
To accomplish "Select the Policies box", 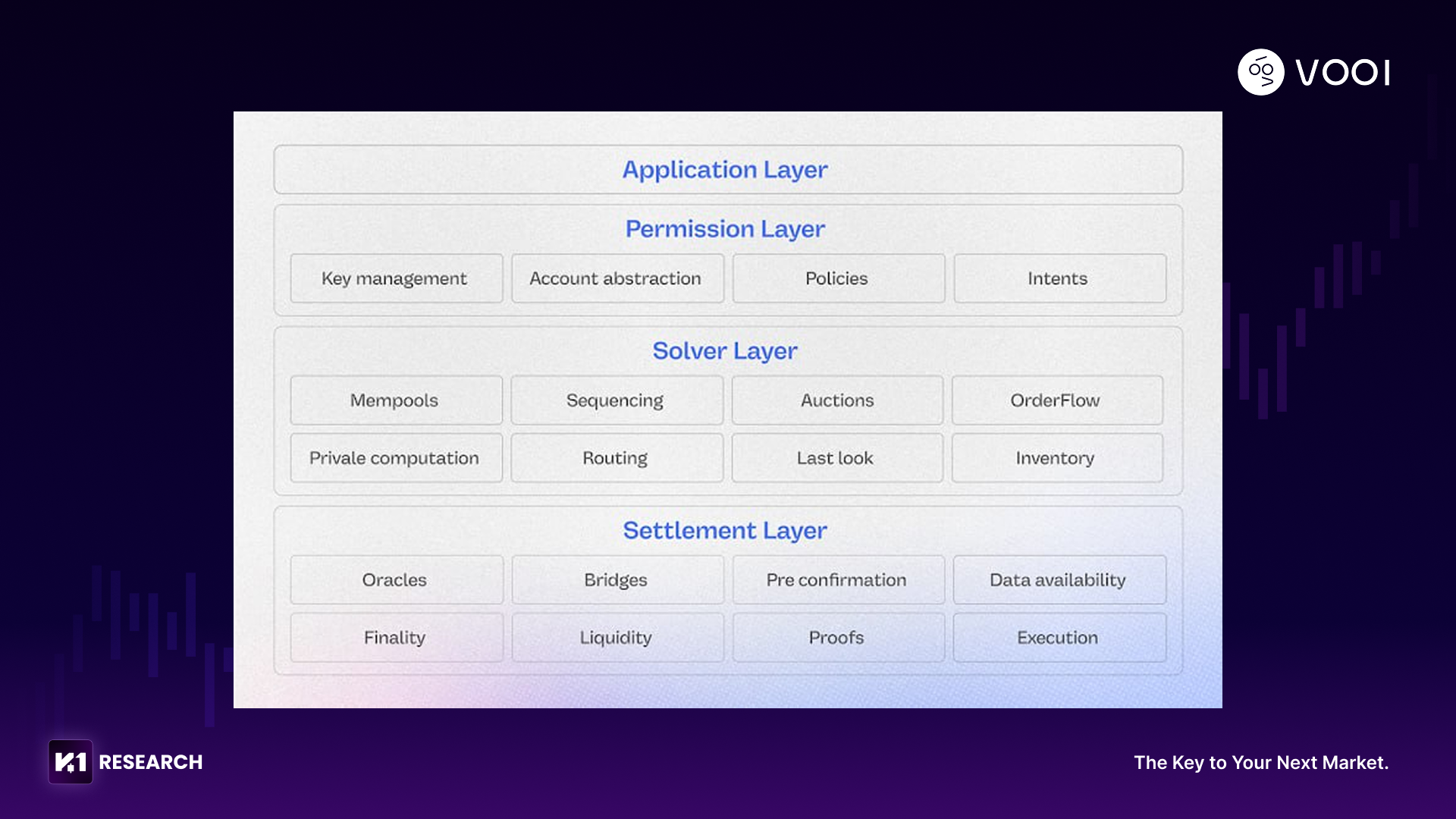I will coord(837,278).
